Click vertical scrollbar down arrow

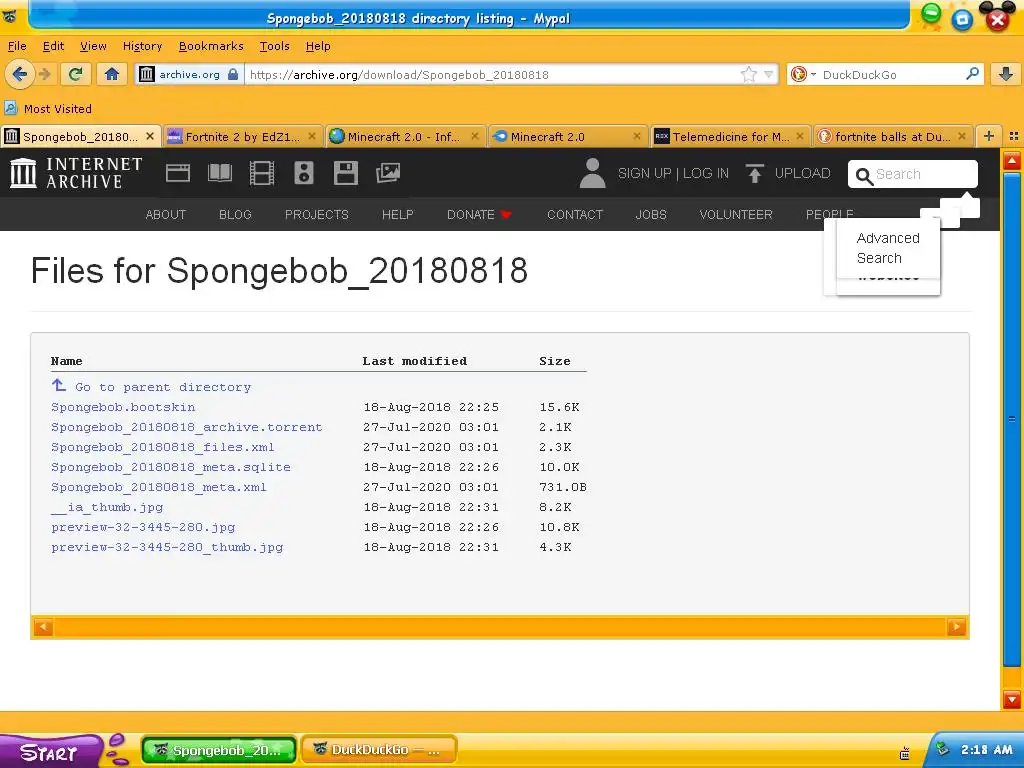[1012, 699]
